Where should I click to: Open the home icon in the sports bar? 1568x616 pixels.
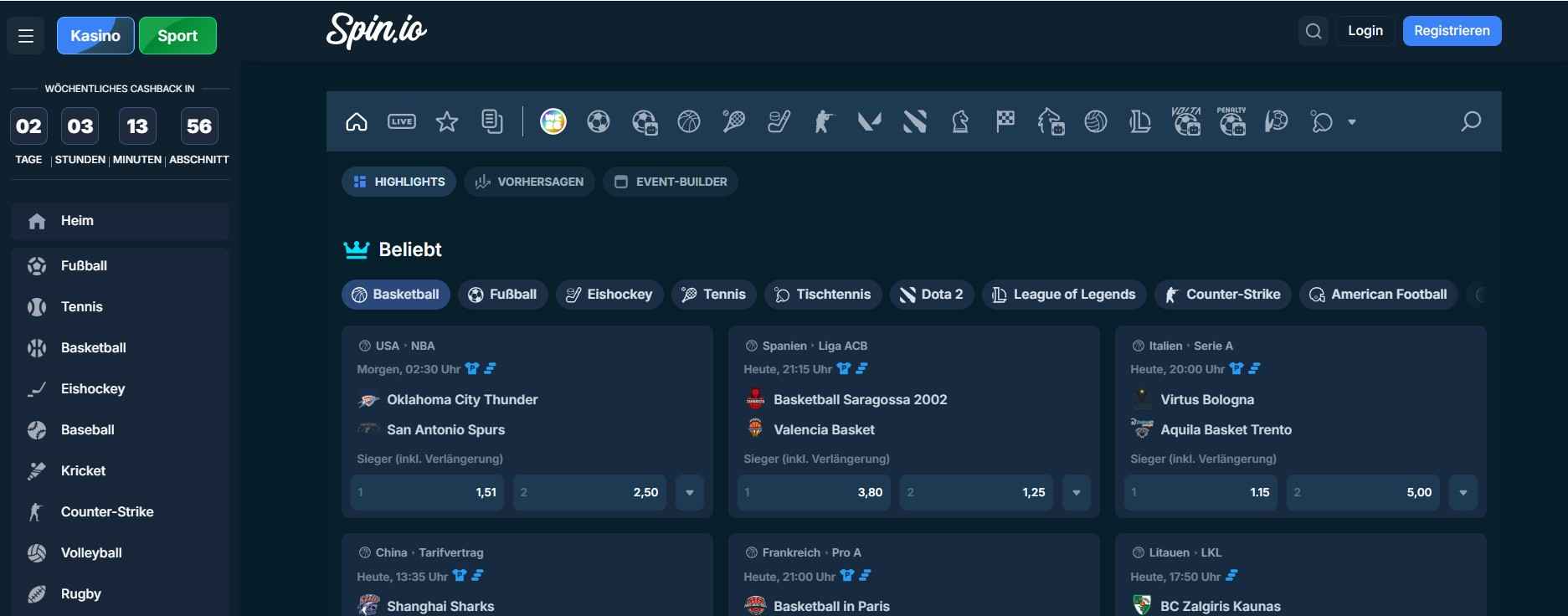click(x=357, y=122)
